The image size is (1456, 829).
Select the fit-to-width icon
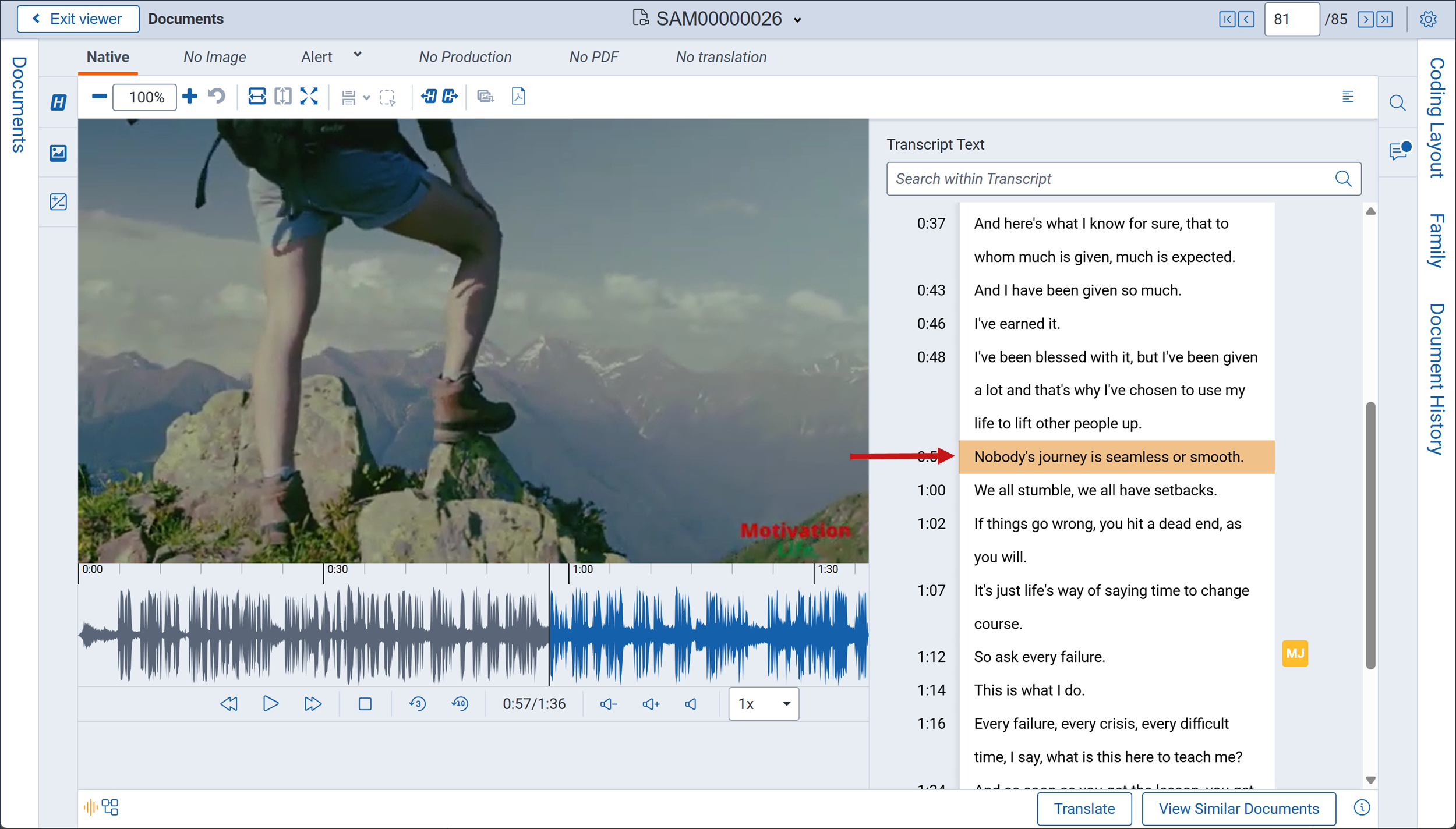tap(257, 97)
